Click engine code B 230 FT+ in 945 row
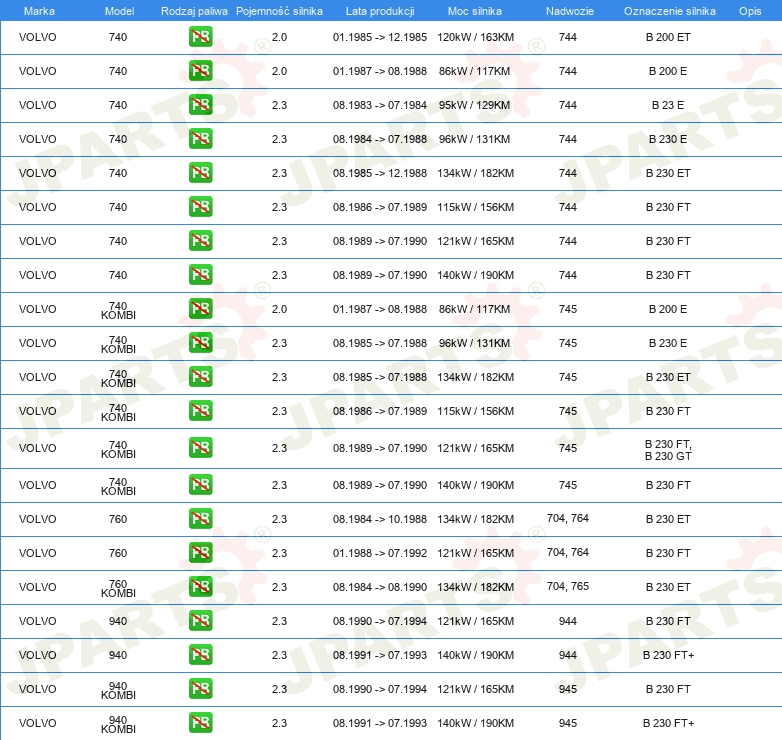The height and width of the screenshot is (740, 782). click(668, 722)
